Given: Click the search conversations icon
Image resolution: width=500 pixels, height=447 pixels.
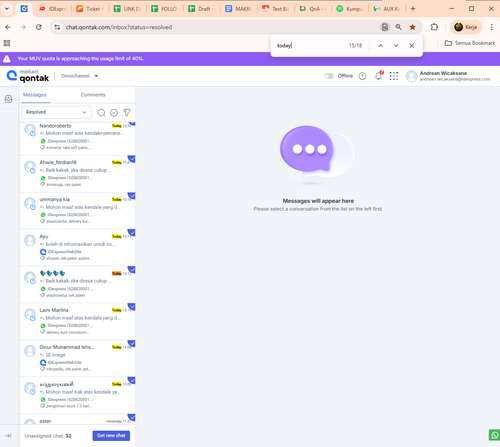Looking at the screenshot, I should 101,113.
